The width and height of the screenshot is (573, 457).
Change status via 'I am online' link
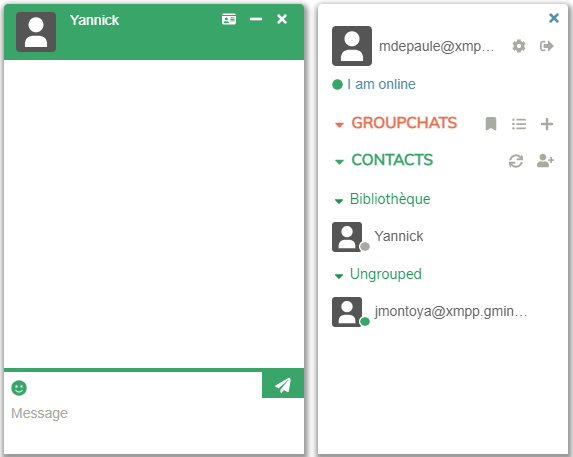[x=381, y=84]
